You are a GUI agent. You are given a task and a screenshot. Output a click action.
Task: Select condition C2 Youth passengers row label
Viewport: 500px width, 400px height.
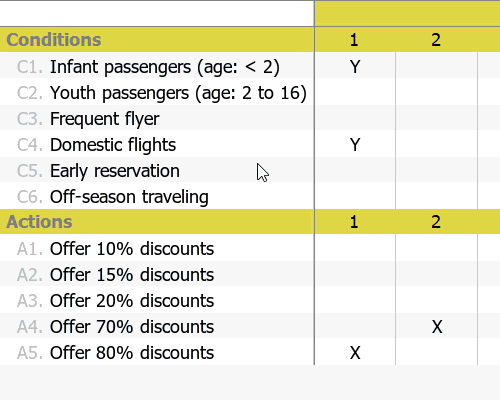click(157, 93)
